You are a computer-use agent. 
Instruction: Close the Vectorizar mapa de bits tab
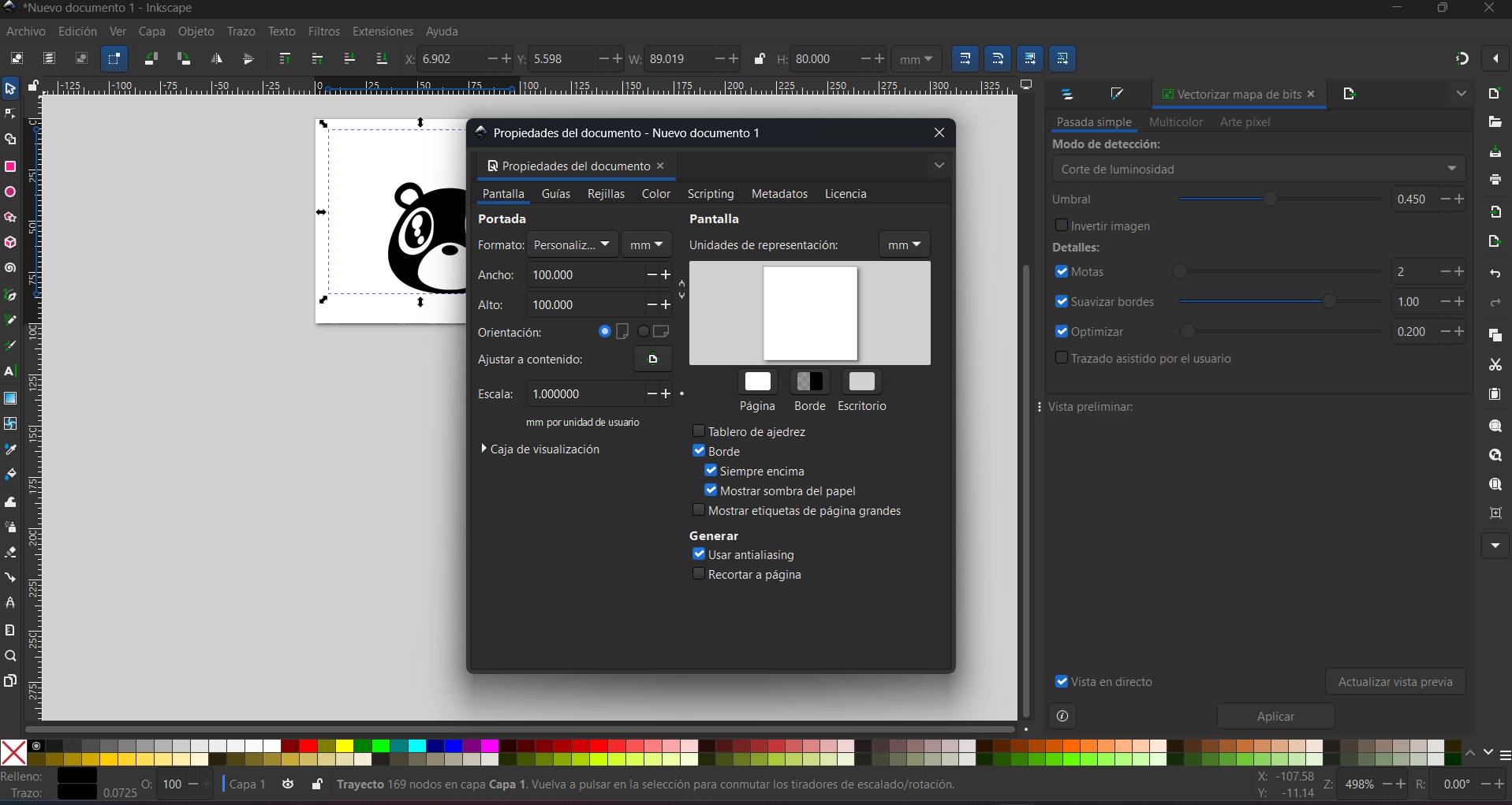(x=1311, y=94)
